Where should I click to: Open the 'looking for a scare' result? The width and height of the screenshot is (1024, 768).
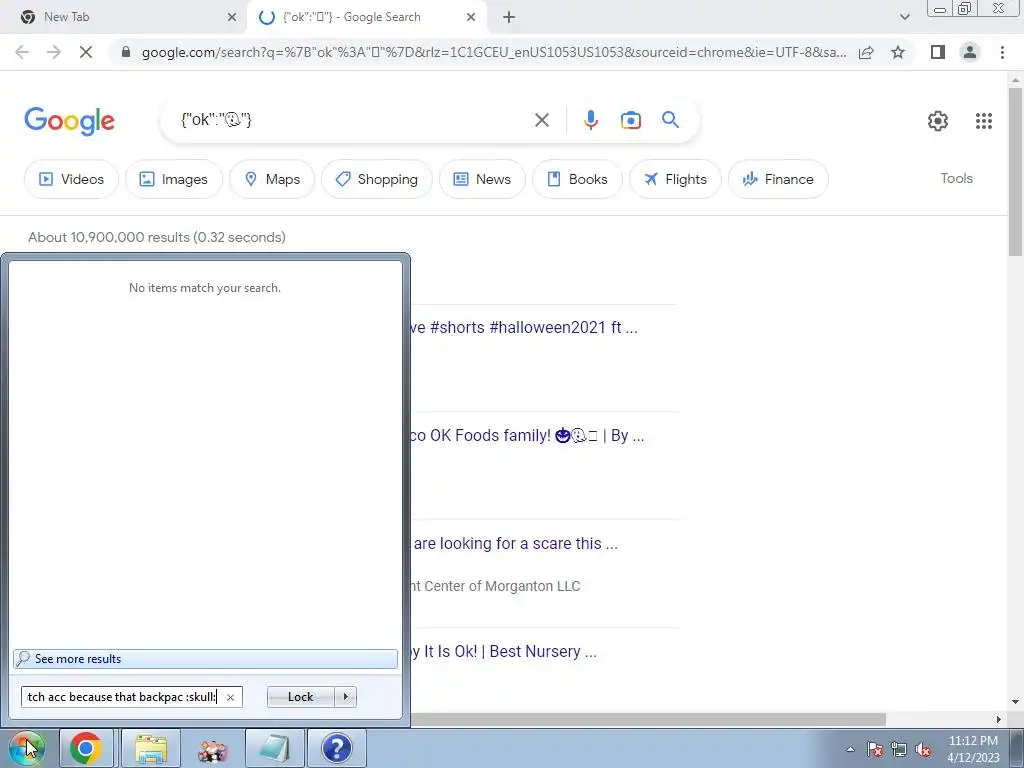[x=515, y=543]
